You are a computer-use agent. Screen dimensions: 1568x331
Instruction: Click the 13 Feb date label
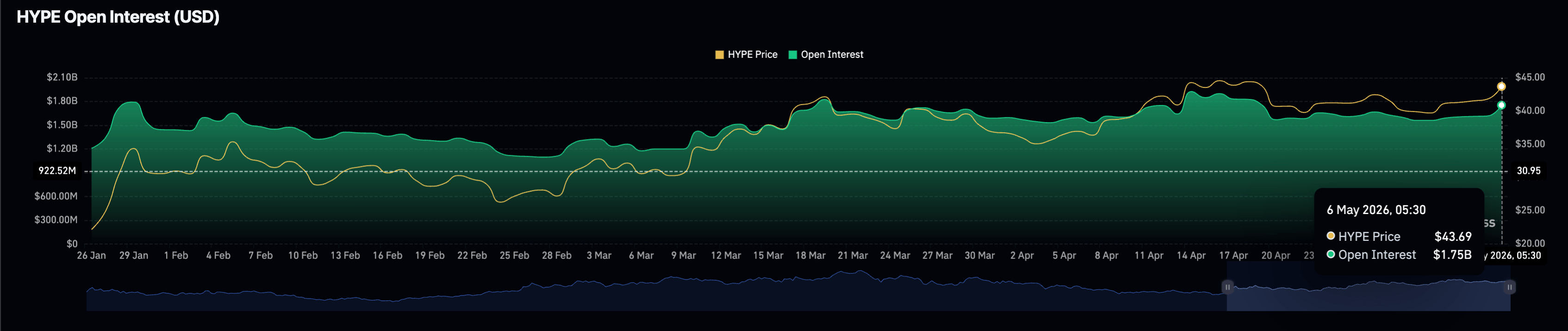point(345,256)
